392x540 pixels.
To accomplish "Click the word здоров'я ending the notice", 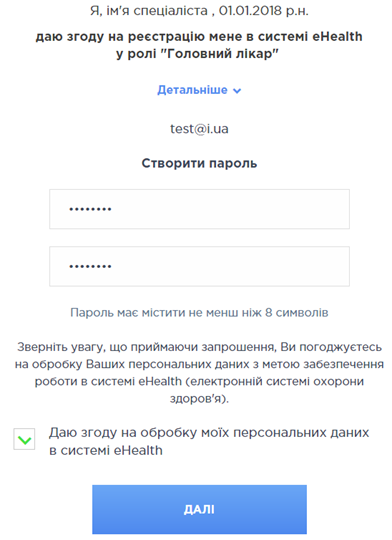I will tap(199, 398).
